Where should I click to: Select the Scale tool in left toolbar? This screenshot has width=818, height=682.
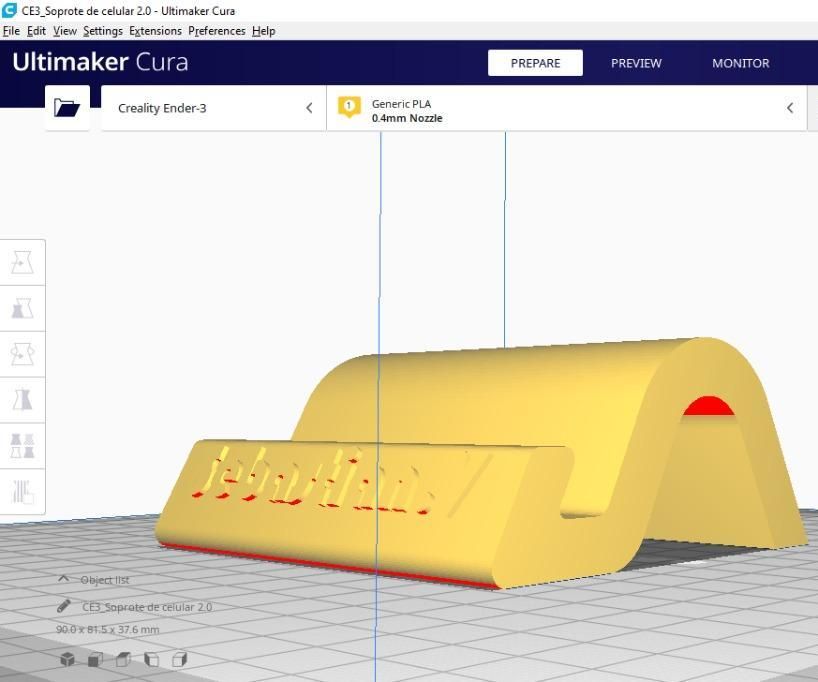(x=22, y=308)
